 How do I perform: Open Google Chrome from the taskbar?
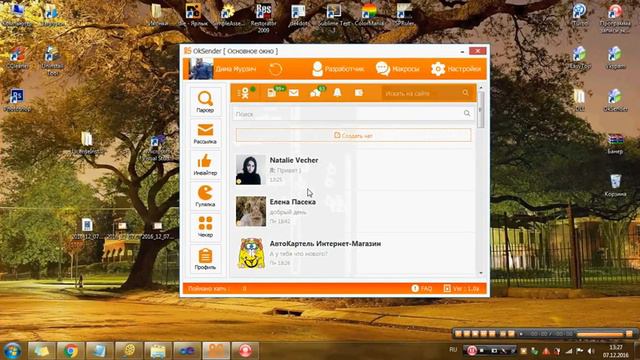click(x=71, y=351)
